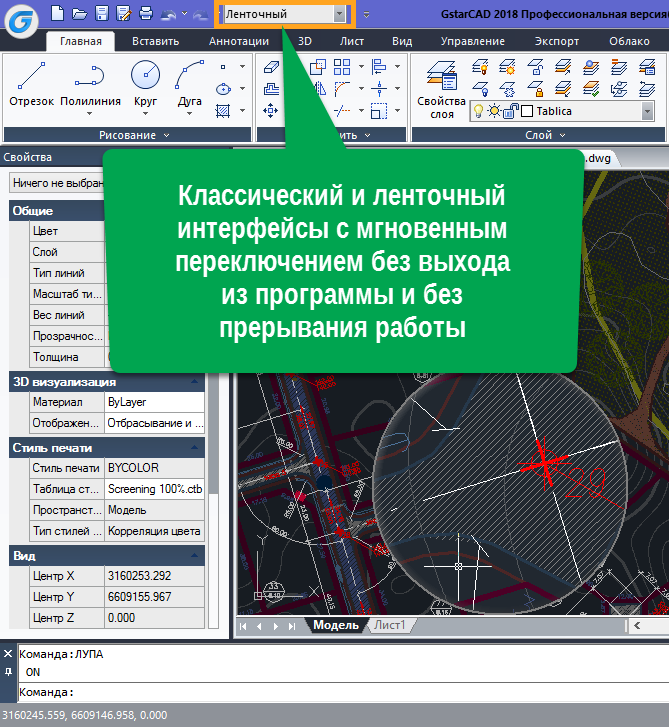Open the undo history dropdown arrow
This screenshot has height=727, width=669.
185,13
